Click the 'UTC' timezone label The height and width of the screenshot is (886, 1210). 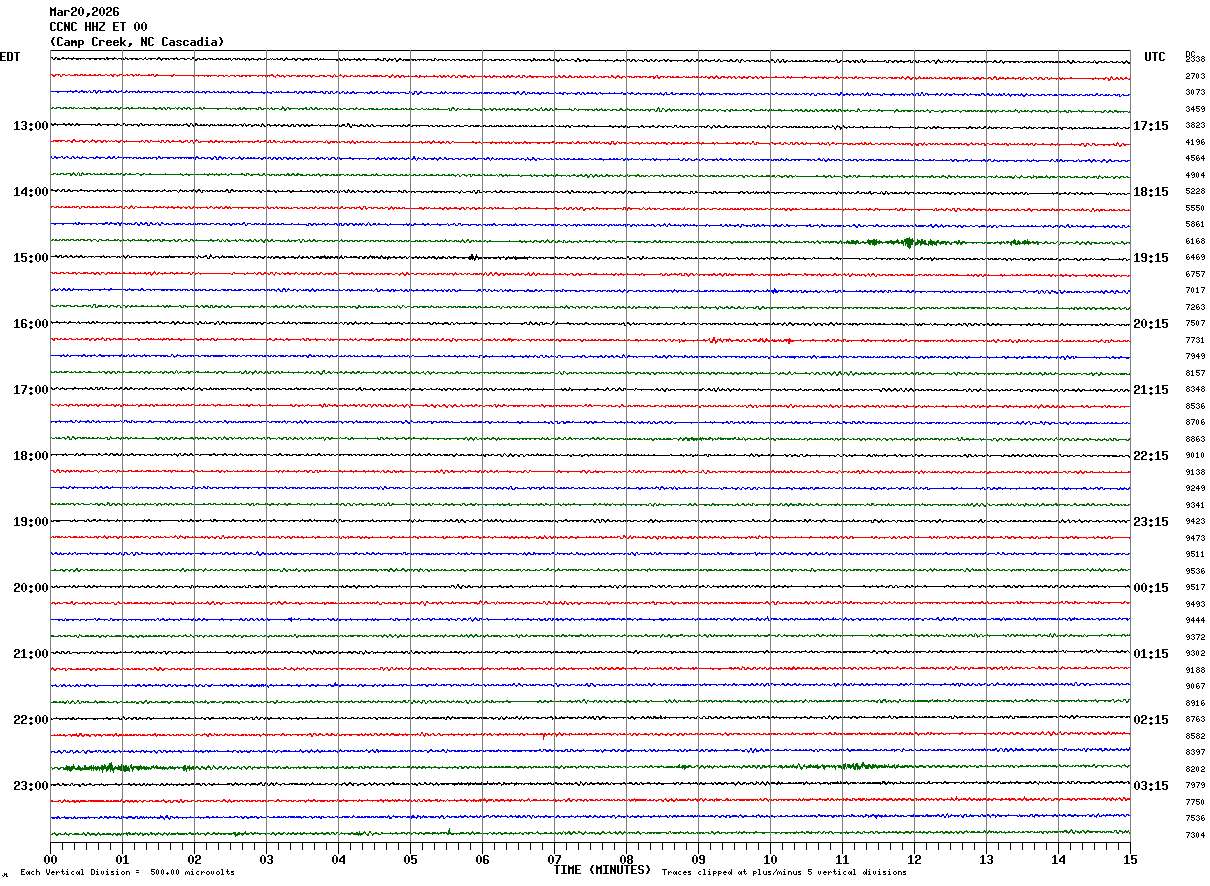click(1155, 57)
